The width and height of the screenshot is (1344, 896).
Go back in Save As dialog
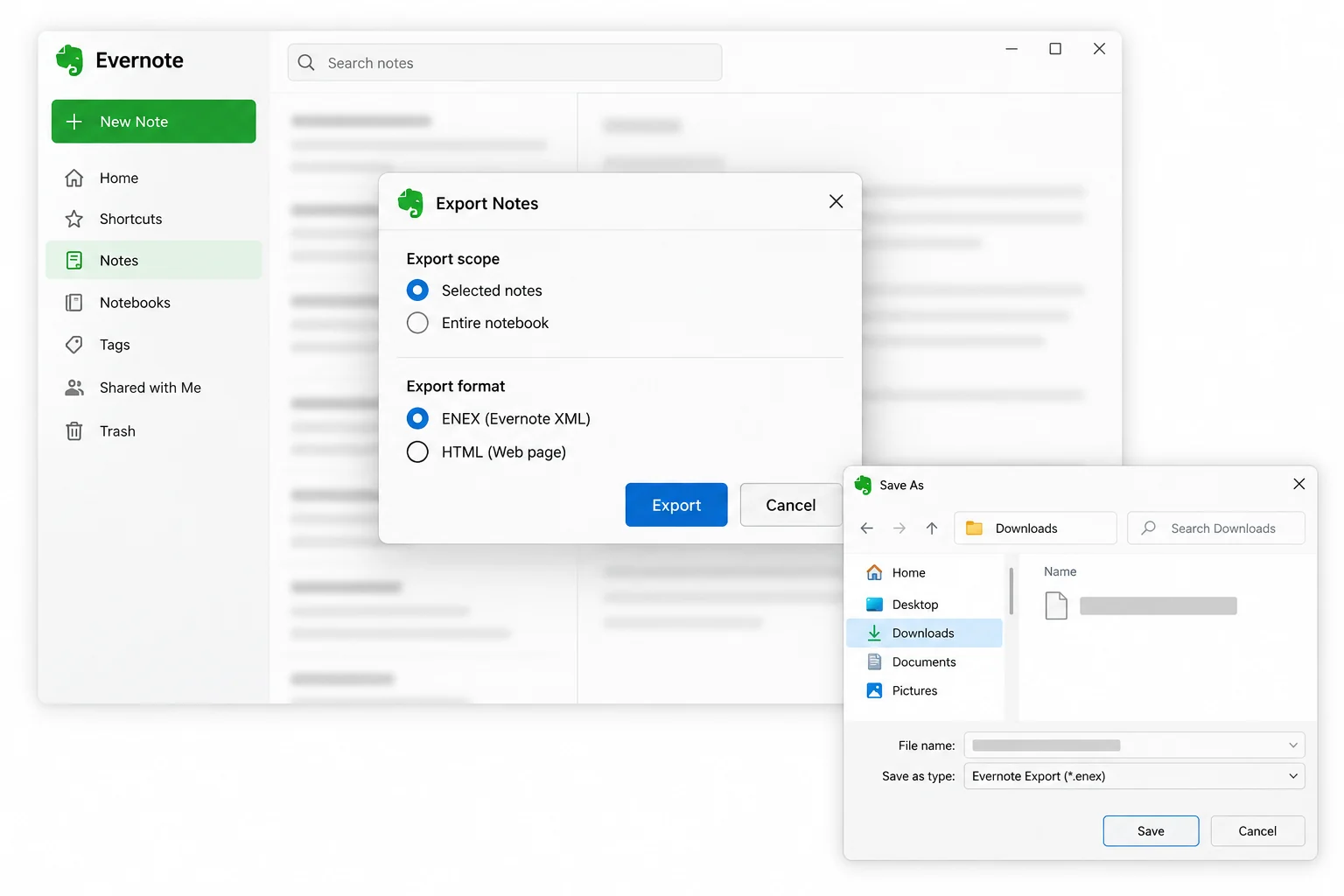(867, 528)
